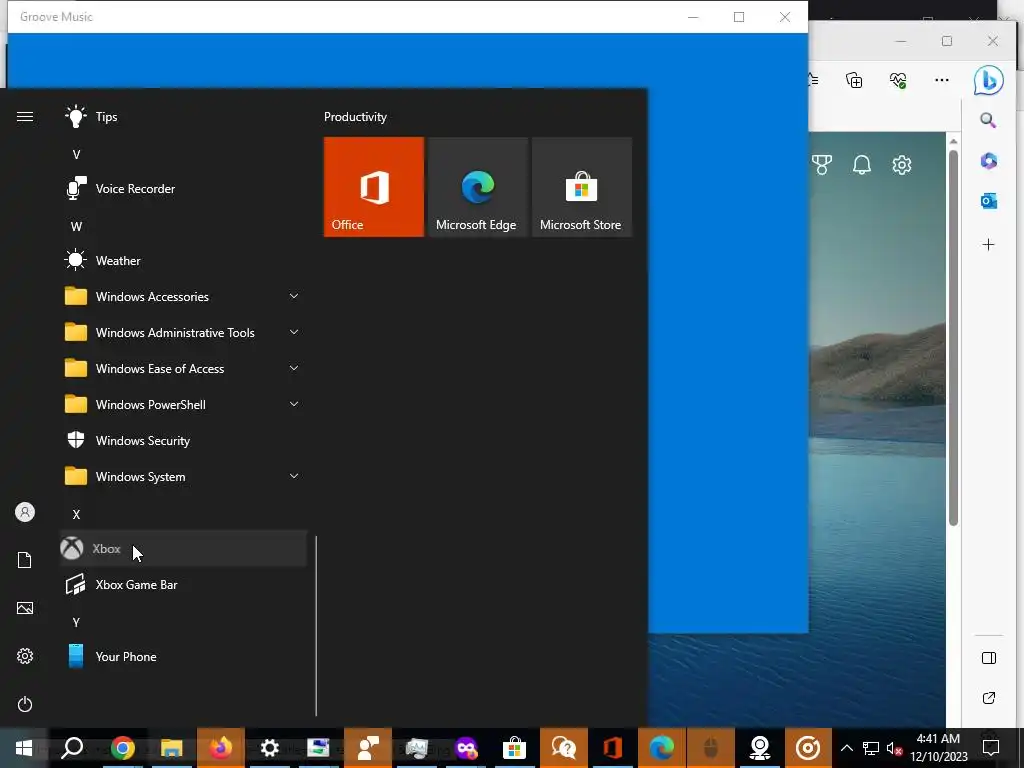Click the Productivity group title
This screenshot has width=1024, height=768.
(355, 117)
